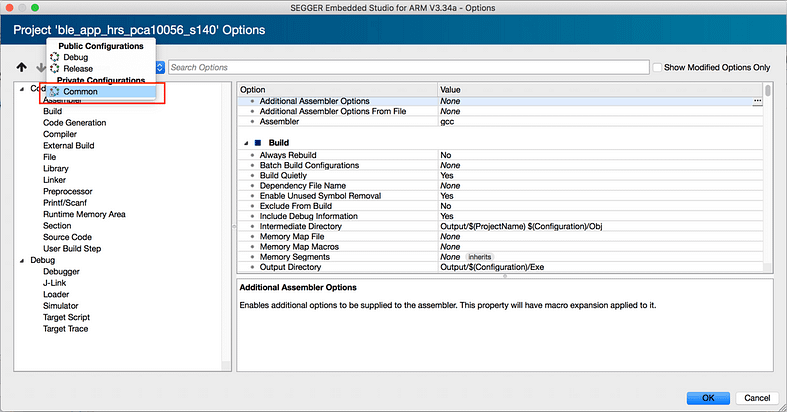Click the up arrow navigation icon
This screenshot has height=412, width=787.
click(x=22, y=68)
